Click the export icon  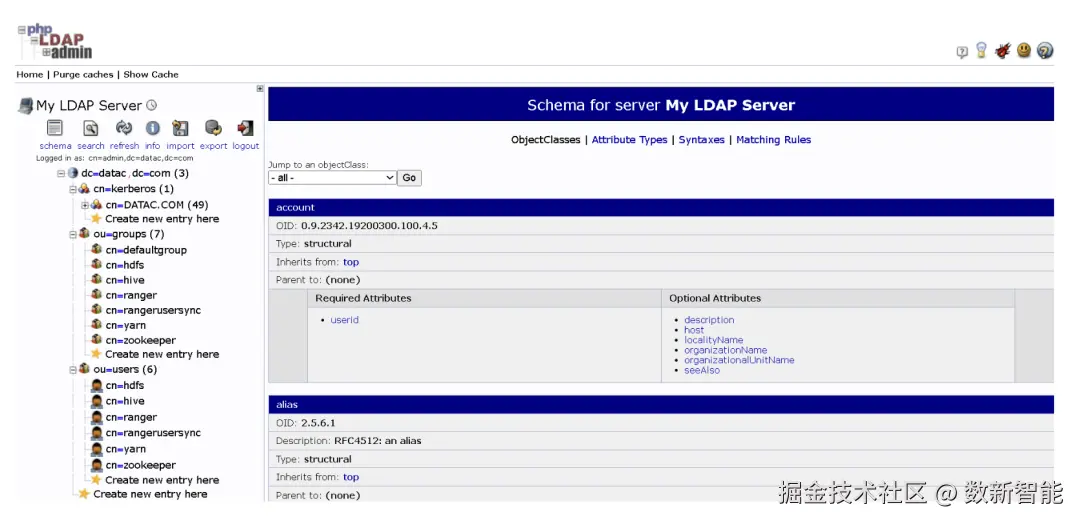pyautogui.click(x=214, y=128)
